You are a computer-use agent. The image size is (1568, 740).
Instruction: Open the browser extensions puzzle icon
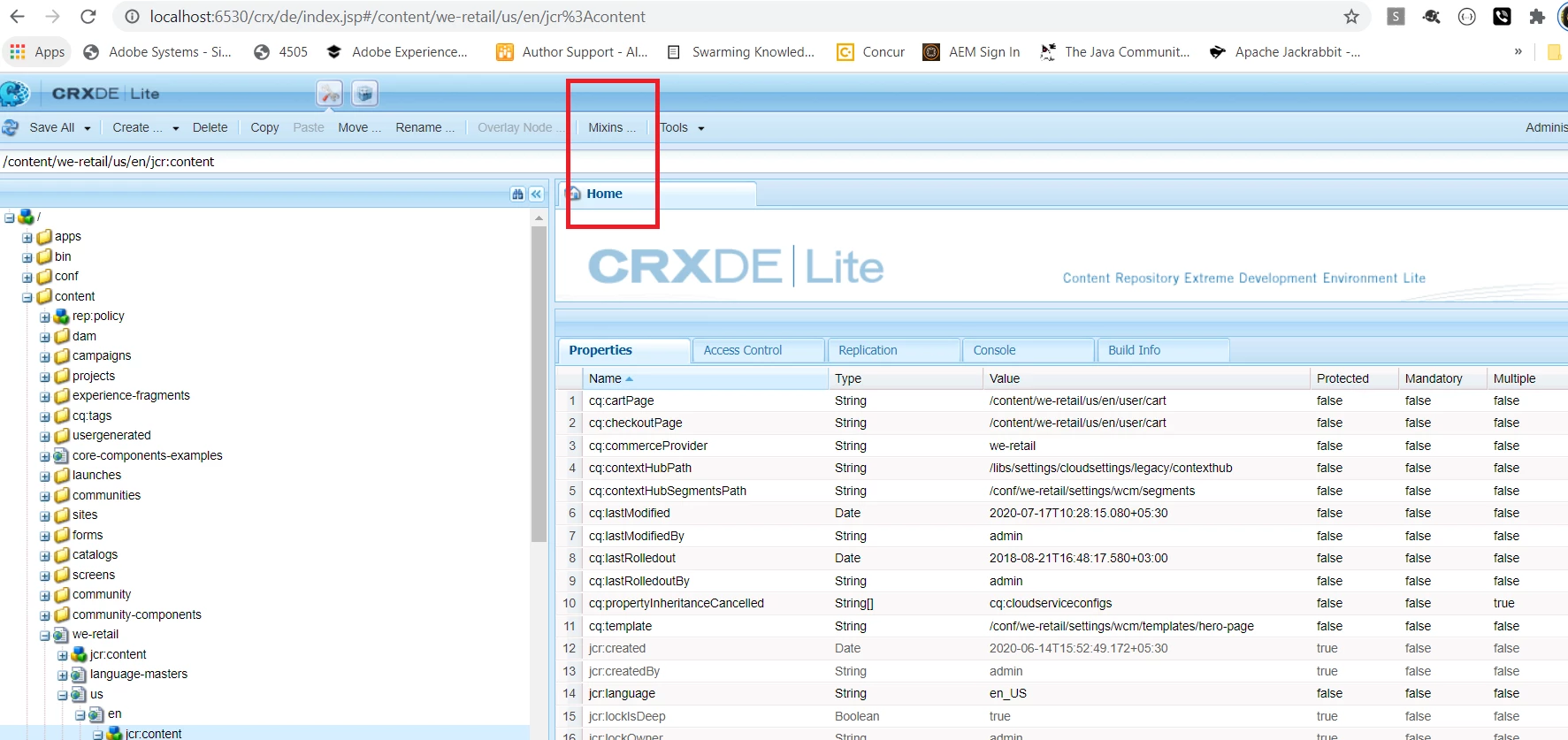1537,16
